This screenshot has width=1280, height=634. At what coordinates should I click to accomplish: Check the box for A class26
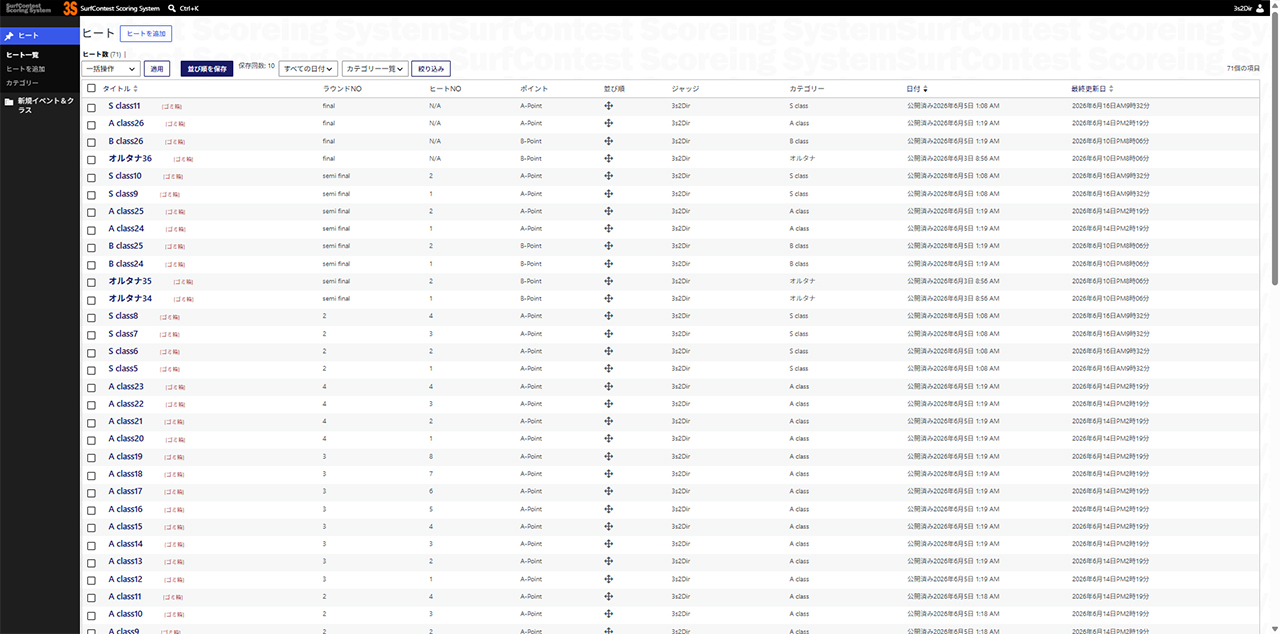tap(91, 124)
